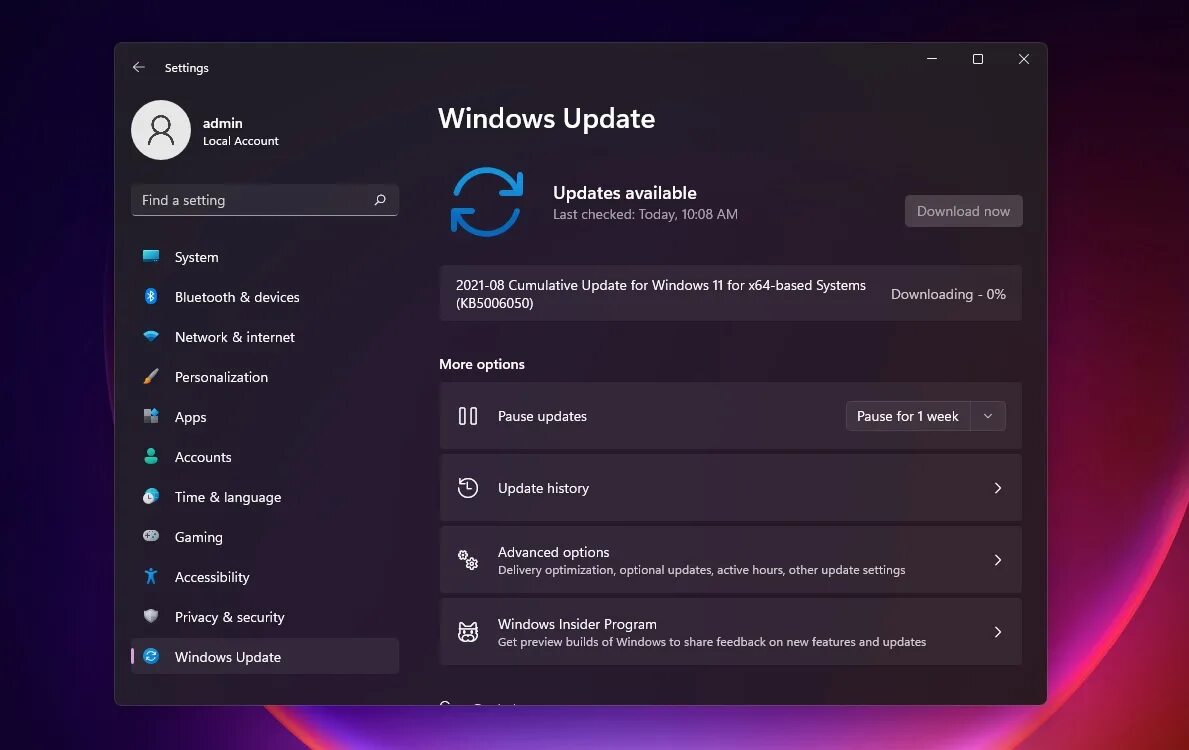Open the Update history row

point(730,488)
